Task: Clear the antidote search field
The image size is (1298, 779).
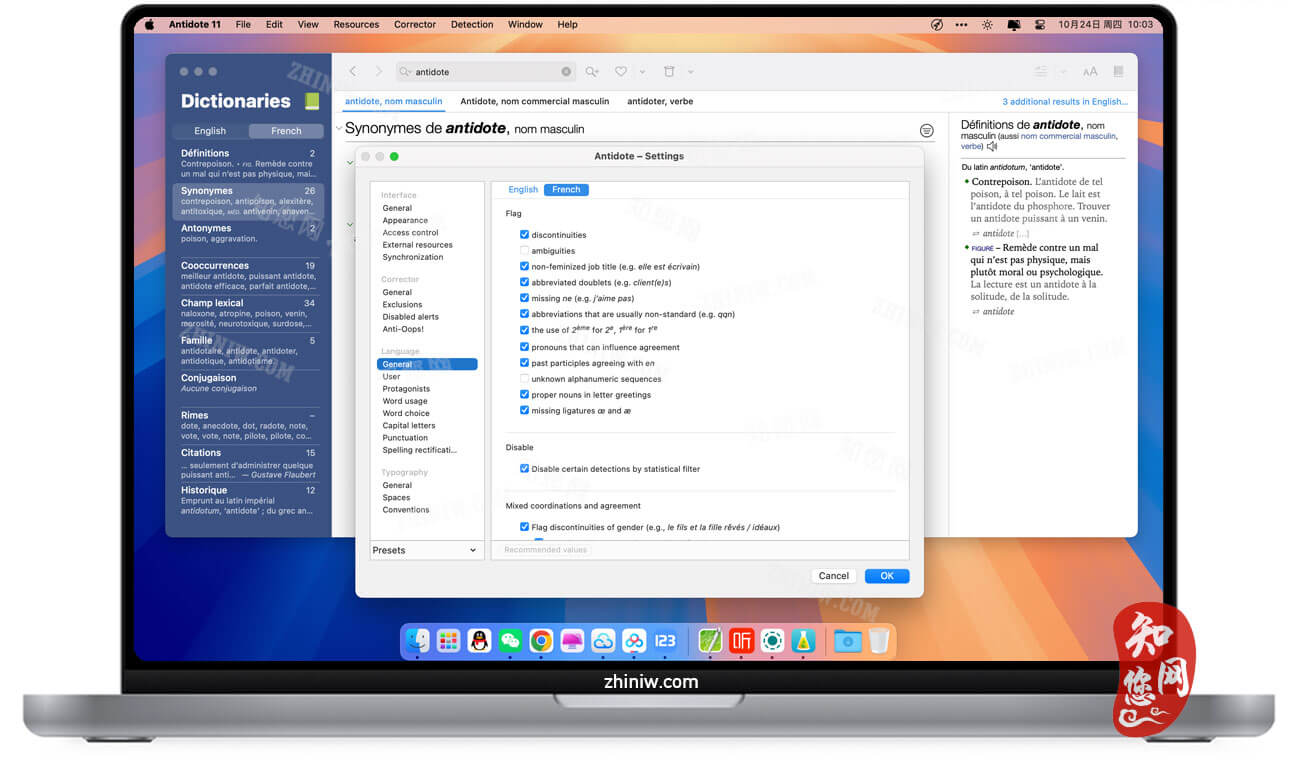Action: 566,72
